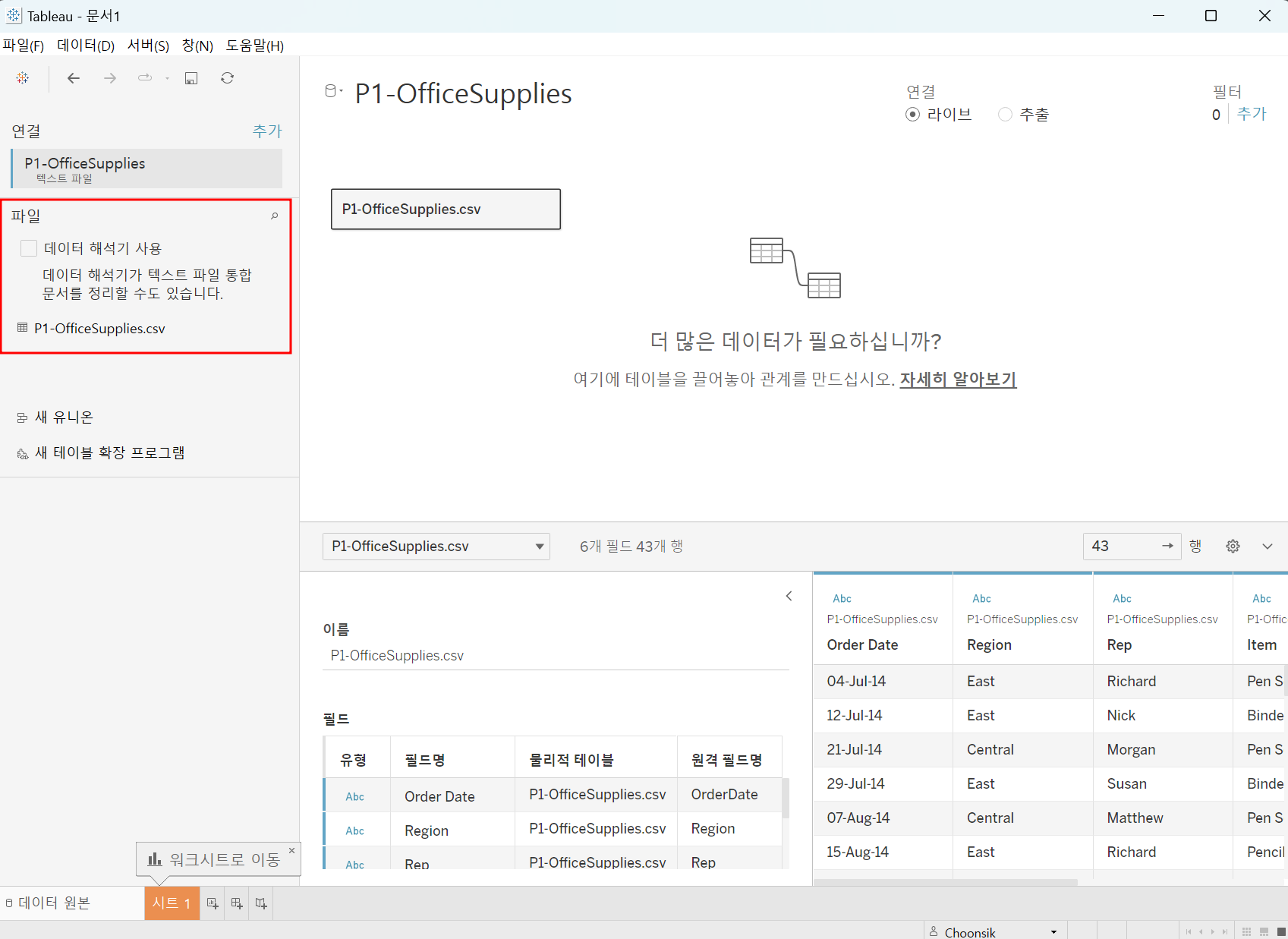This screenshot has height=939, width=1288.
Task: Click the new dashboard icon
Action: 237,903
